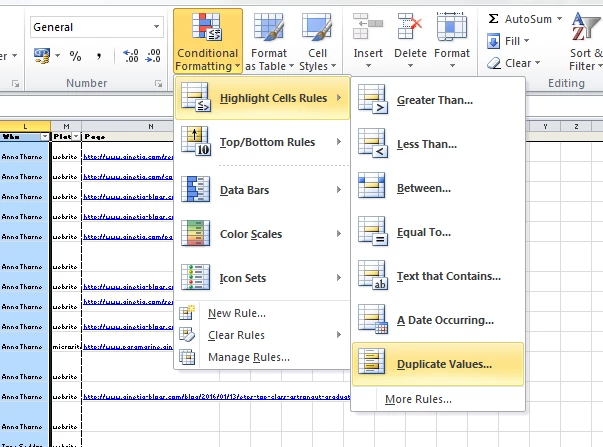
Task: Choose A Date Occurring rule
Action: tap(438, 320)
